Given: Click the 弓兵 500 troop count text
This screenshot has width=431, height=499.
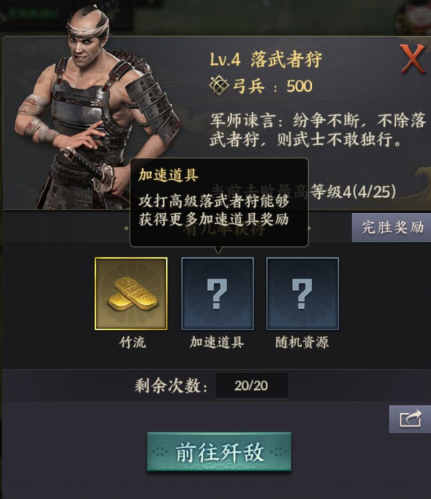Looking at the screenshot, I should click(x=272, y=86).
